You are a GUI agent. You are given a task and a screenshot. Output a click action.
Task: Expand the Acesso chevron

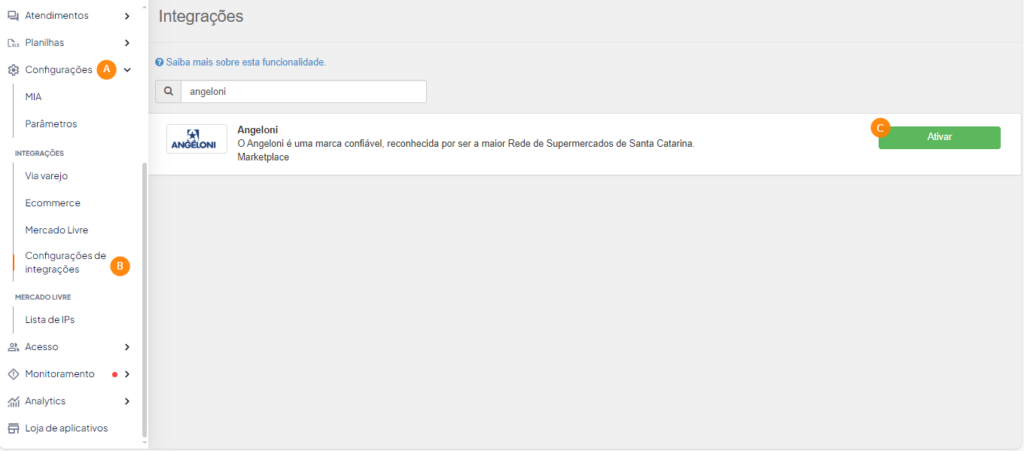coord(127,347)
